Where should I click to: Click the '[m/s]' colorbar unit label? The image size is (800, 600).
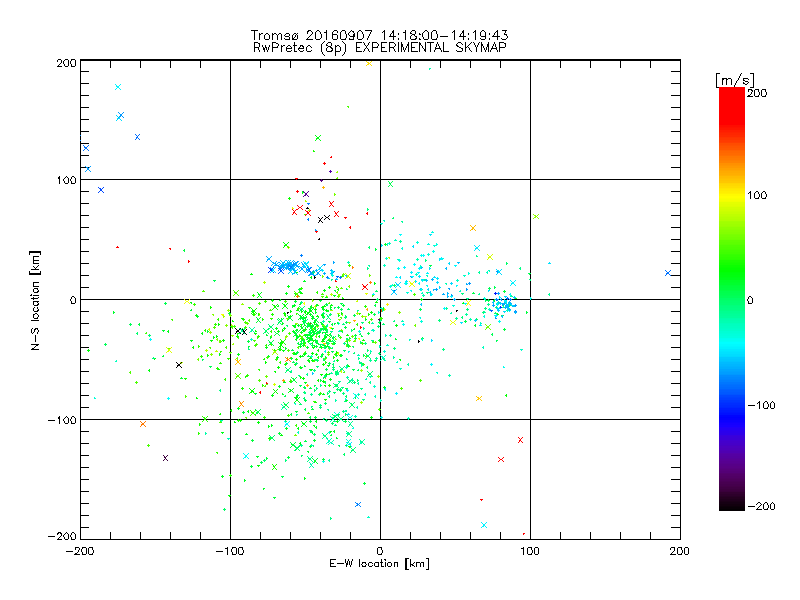click(x=735, y=80)
